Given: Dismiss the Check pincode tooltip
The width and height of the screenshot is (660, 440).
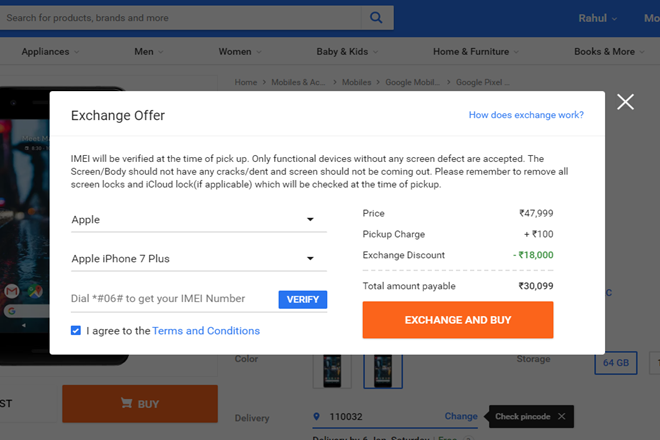Looking at the screenshot, I should tap(562, 416).
